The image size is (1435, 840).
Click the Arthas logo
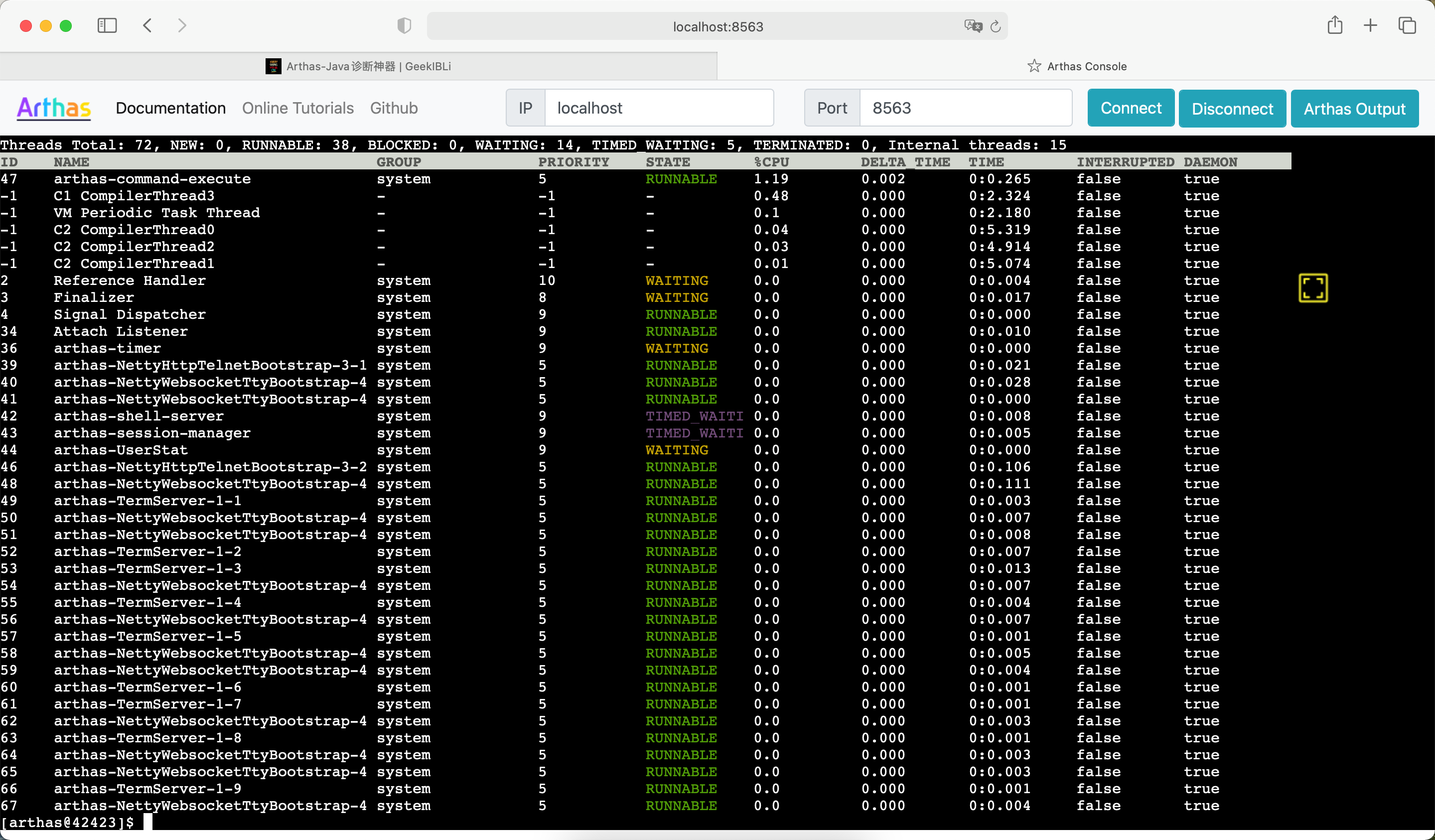click(x=53, y=108)
